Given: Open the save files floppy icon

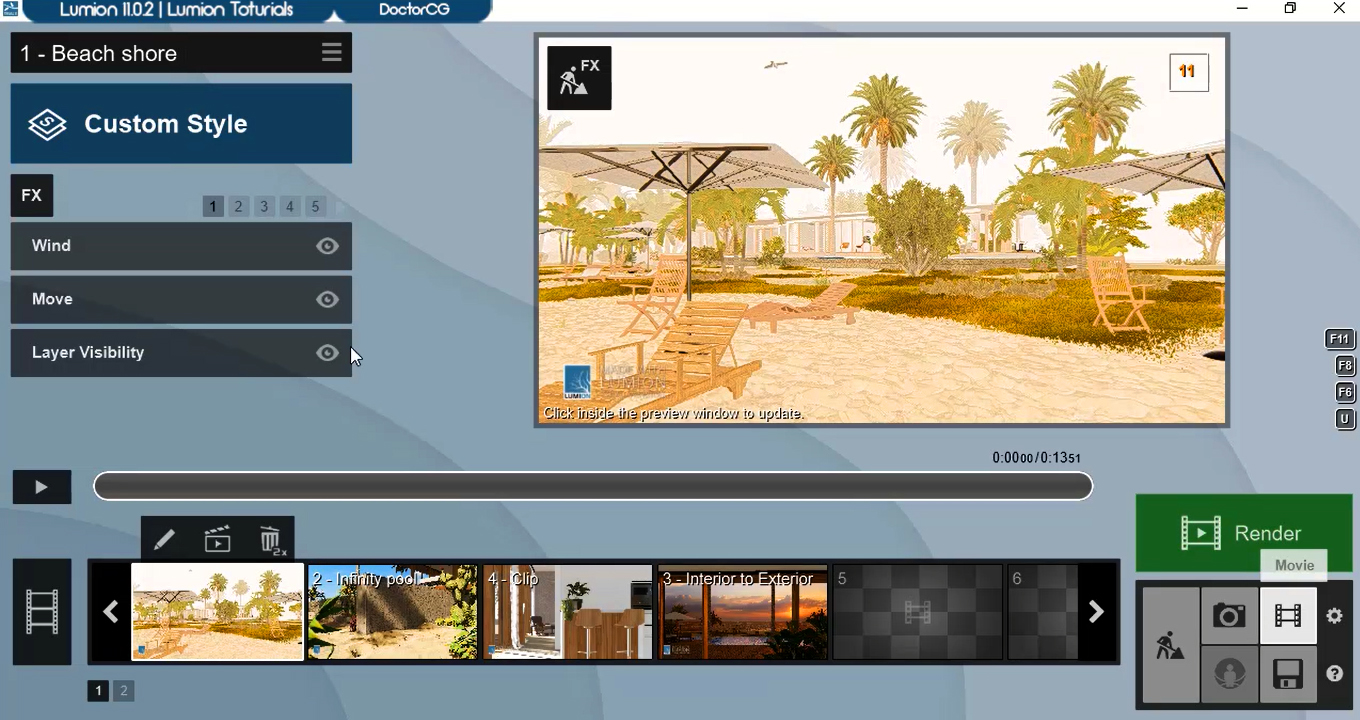Looking at the screenshot, I should click(1288, 675).
